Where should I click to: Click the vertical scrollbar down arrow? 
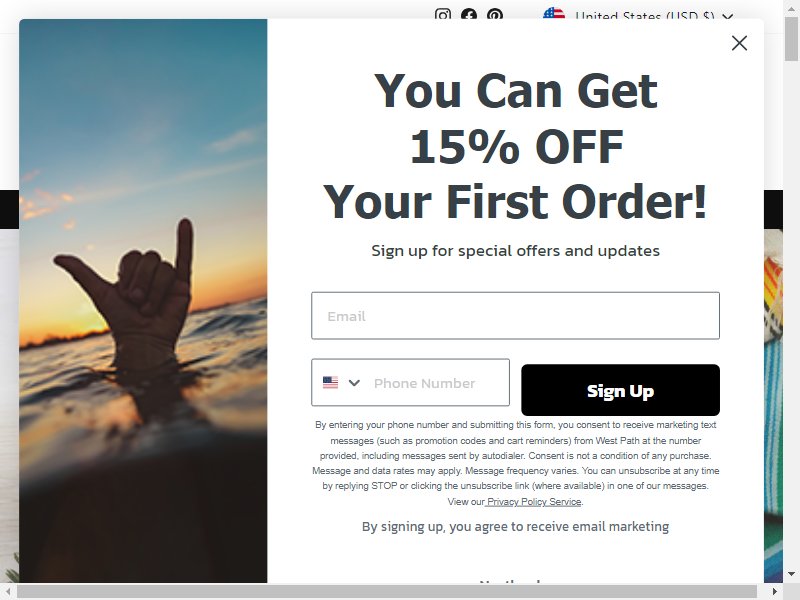tap(791, 574)
